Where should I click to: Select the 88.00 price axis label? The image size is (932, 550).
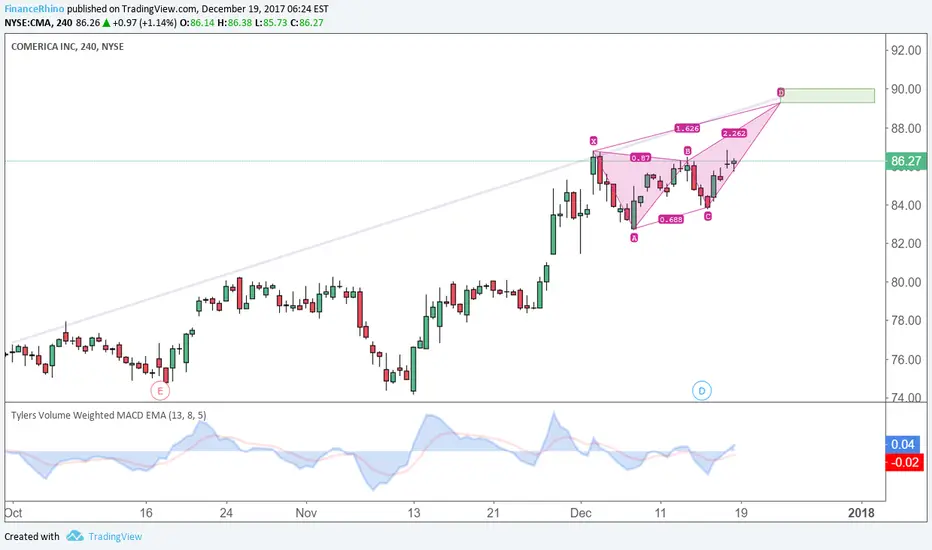point(906,128)
